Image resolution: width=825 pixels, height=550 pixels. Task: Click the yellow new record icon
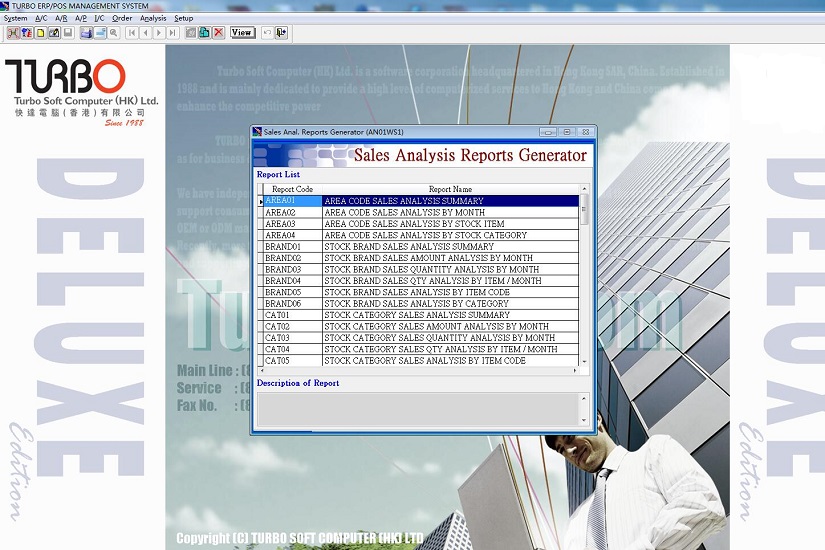click(41, 33)
